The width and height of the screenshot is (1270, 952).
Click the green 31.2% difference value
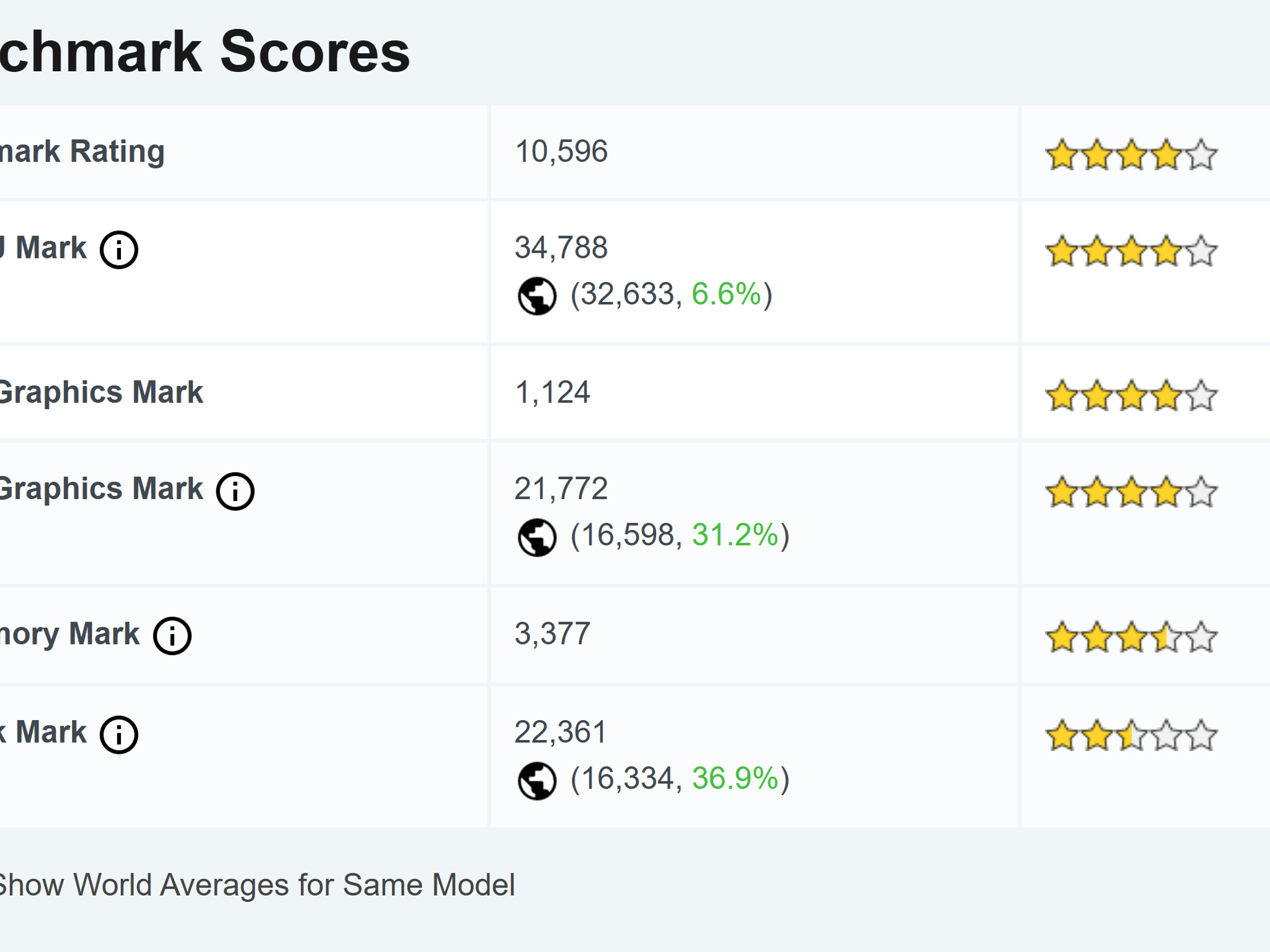735,535
